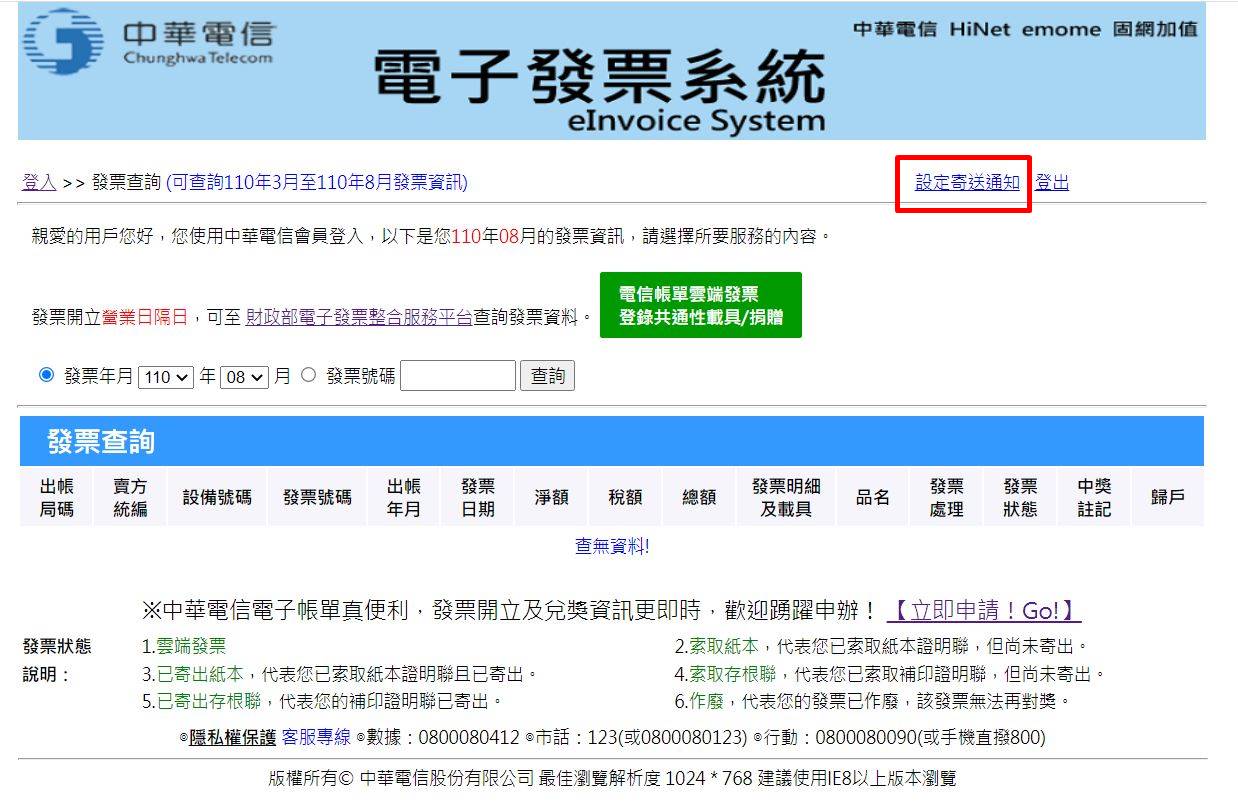Open 設定寄送通知 link
Viewport: 1238px width, 807px height.
[967, 183]
